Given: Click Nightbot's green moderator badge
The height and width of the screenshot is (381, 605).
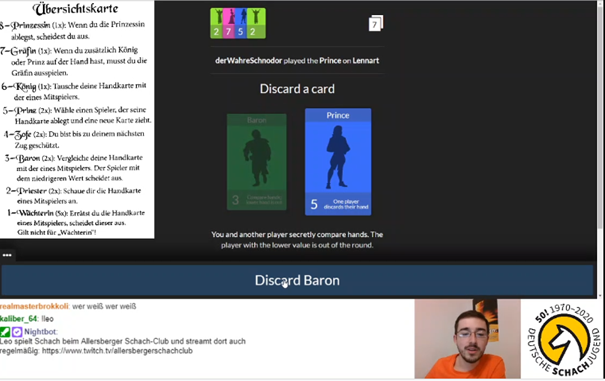Looking at the screenshot, I should tap(5, 332).
